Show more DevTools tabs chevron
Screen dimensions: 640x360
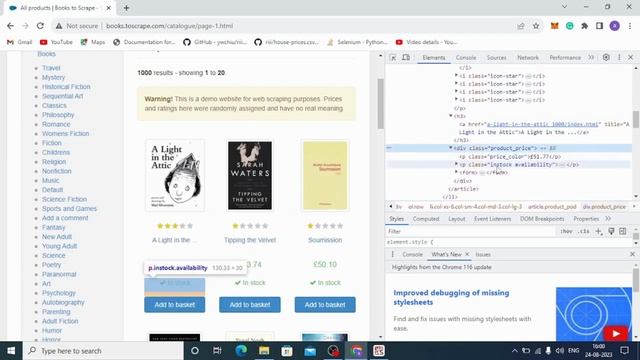tap(591, 58)
